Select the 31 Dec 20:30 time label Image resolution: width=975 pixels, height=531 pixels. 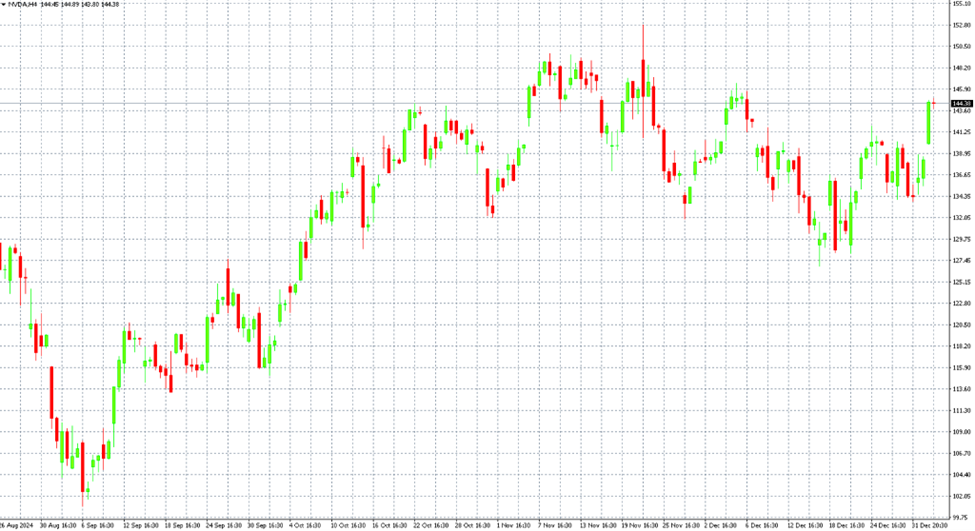[x=927, y=525]
